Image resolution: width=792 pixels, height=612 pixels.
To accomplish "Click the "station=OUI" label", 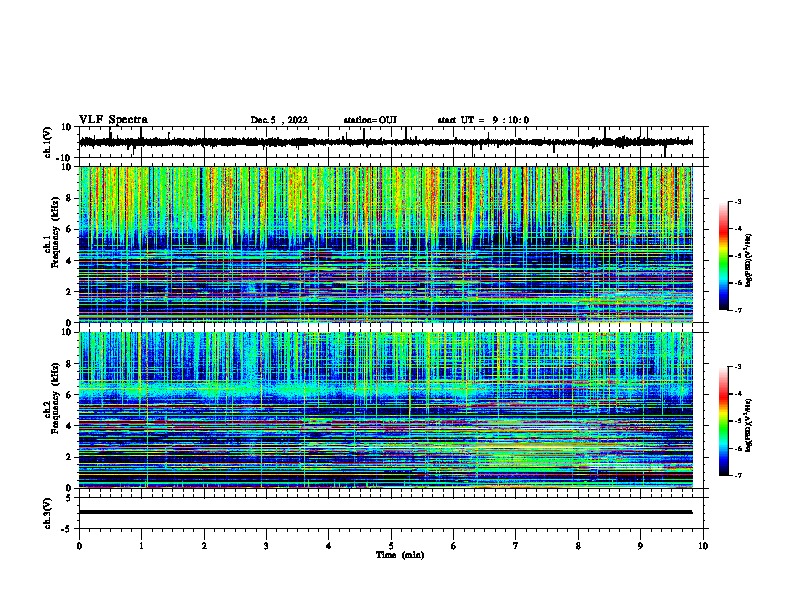I will [x=370, y=120].
